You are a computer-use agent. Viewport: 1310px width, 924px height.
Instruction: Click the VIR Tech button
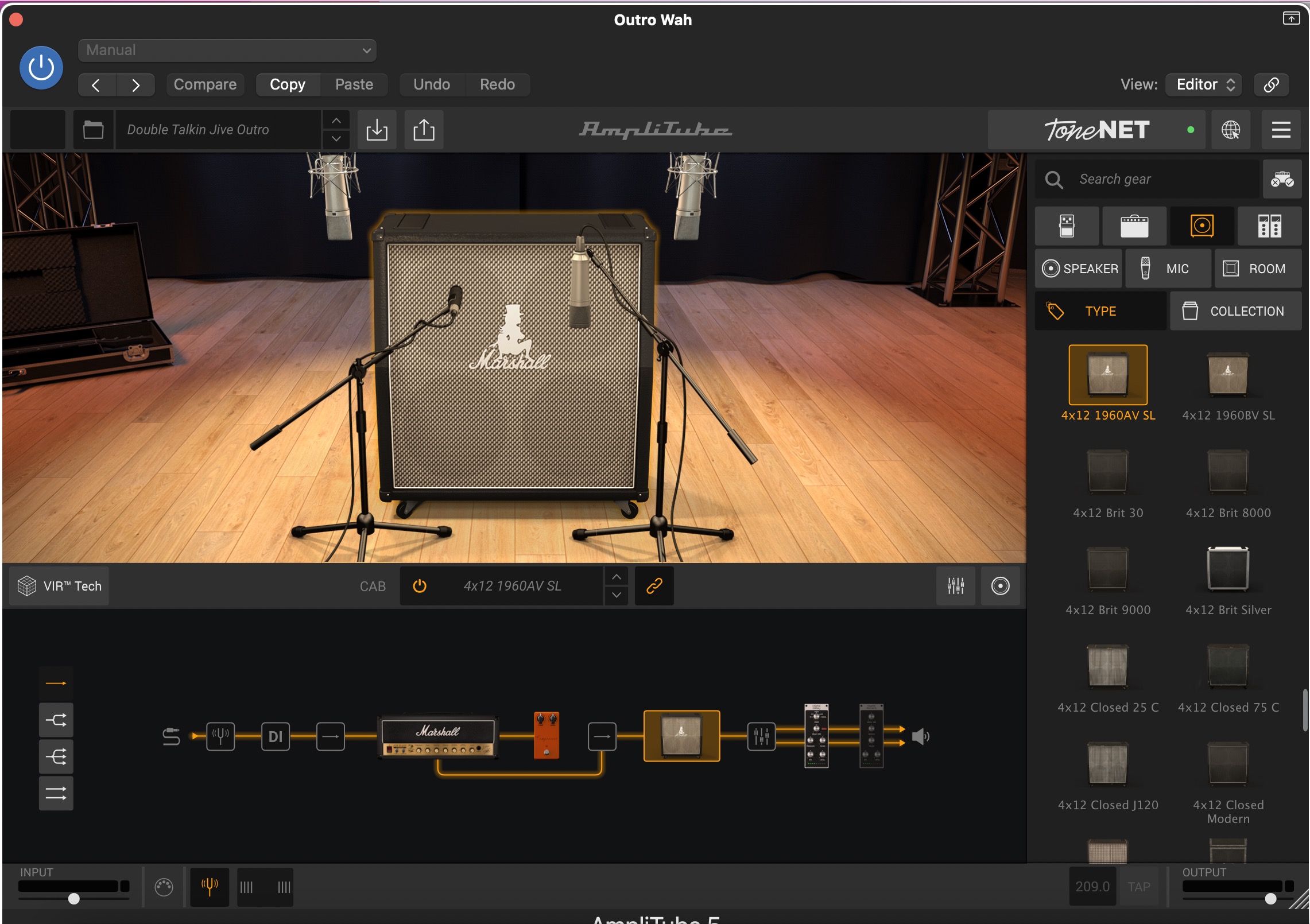(60, 586)
